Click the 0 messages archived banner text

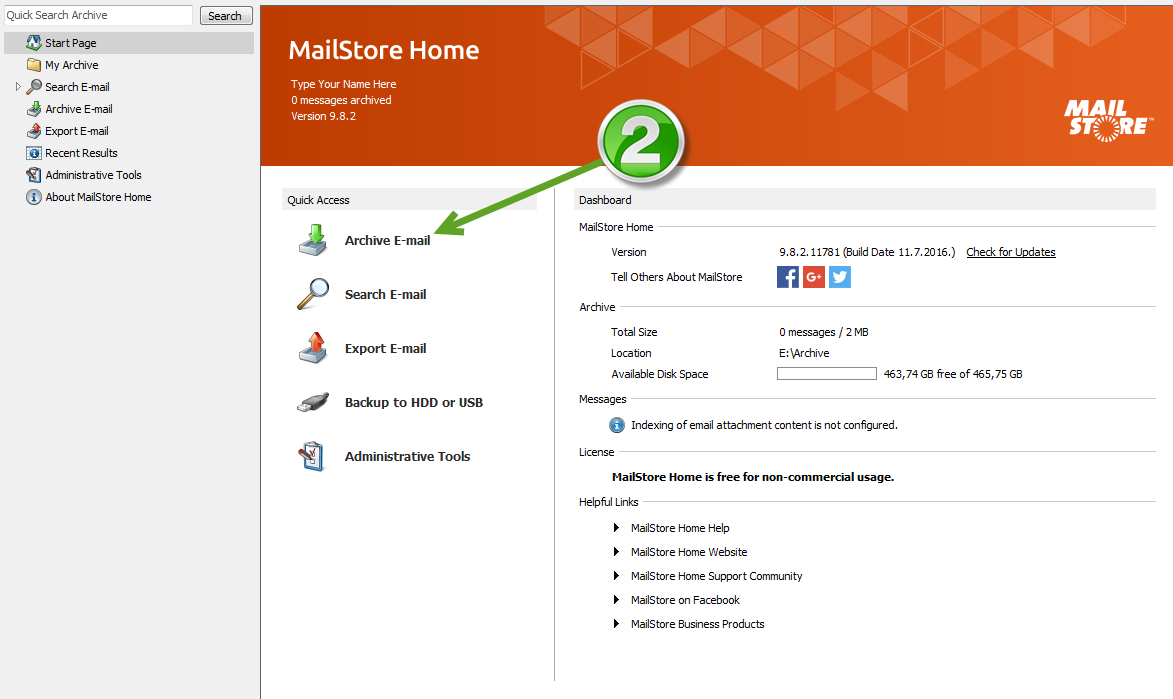point(341,100)
